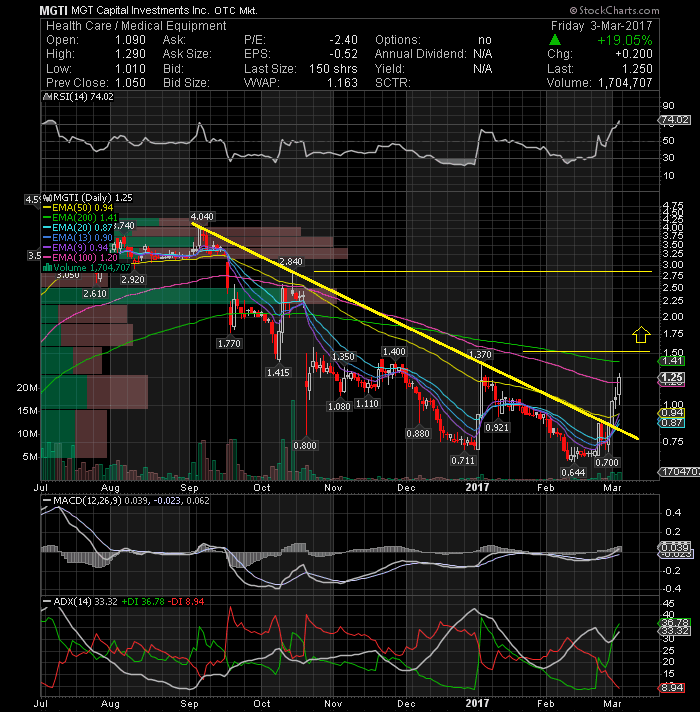This screenshot has width=700, height=712.
Task: Click the 1.400 high price label
Action: [394, 351]
